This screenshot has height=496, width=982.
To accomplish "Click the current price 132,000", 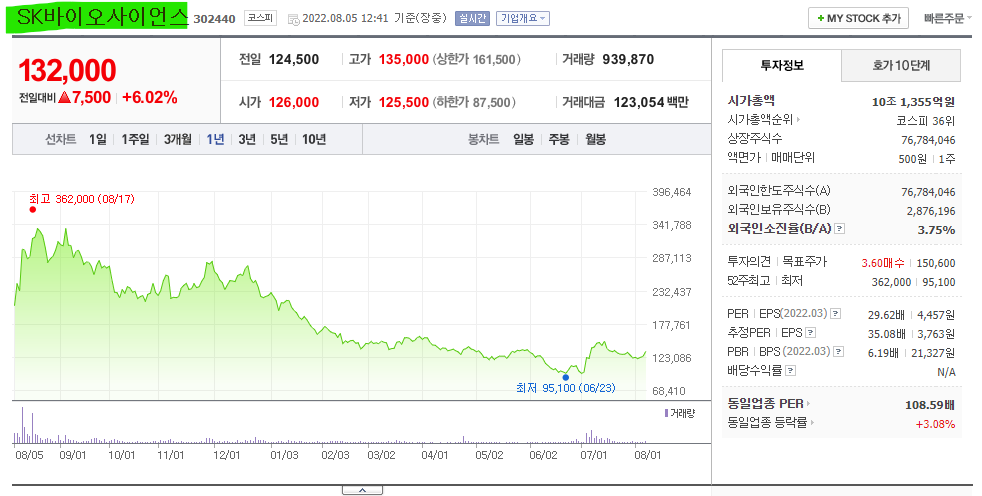I will 68,70.
